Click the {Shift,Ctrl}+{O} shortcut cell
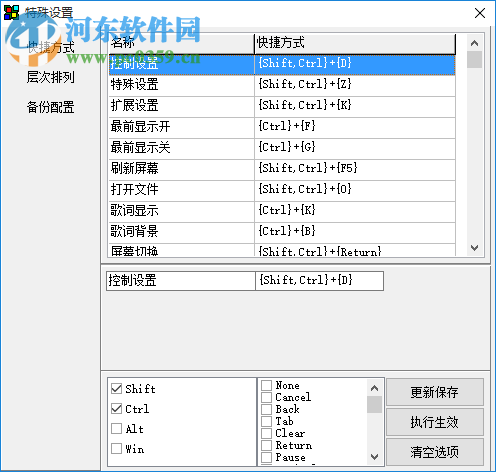Viewport: 496px width, 472px height. [355, 190]
